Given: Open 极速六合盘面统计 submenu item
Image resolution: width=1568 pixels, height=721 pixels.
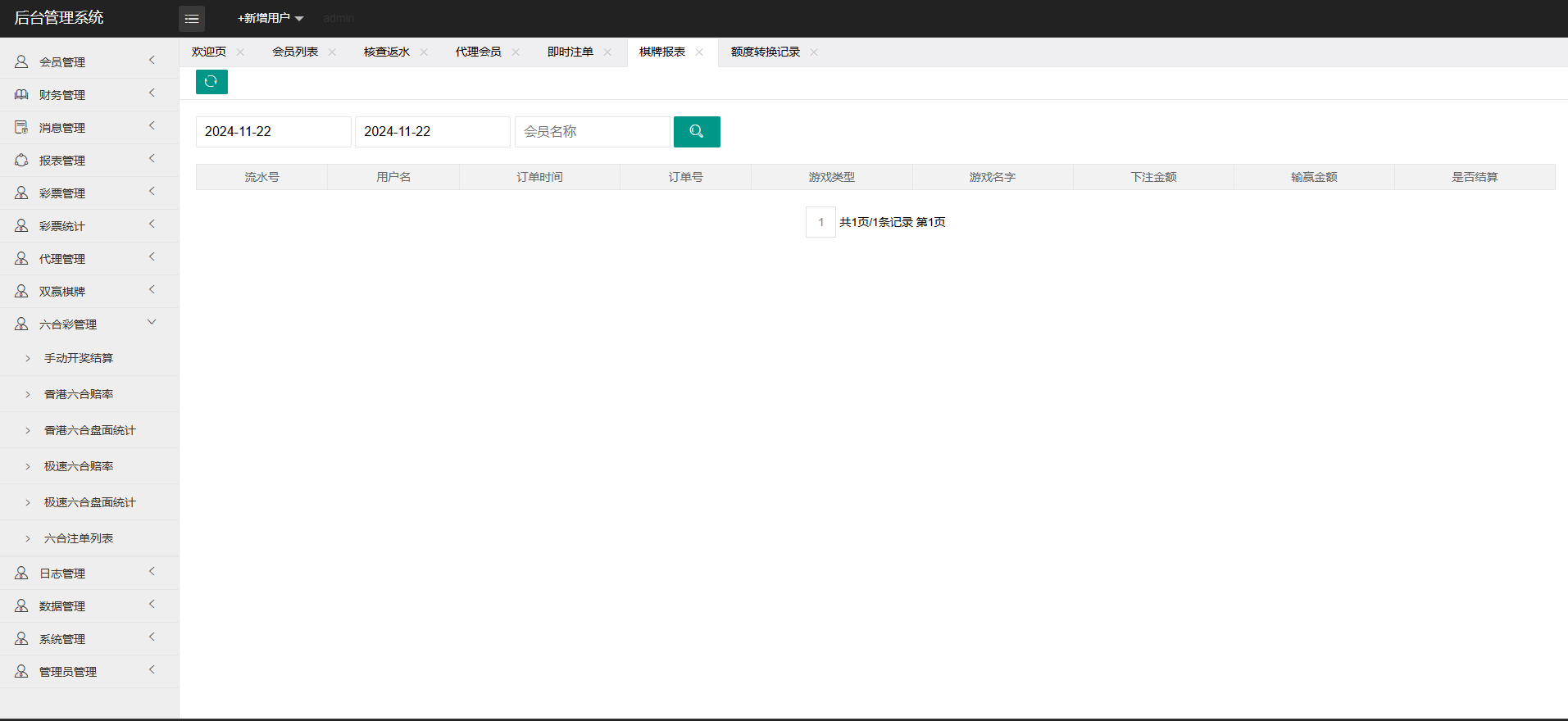Looking at the screenshot, I should coord(89,502).
